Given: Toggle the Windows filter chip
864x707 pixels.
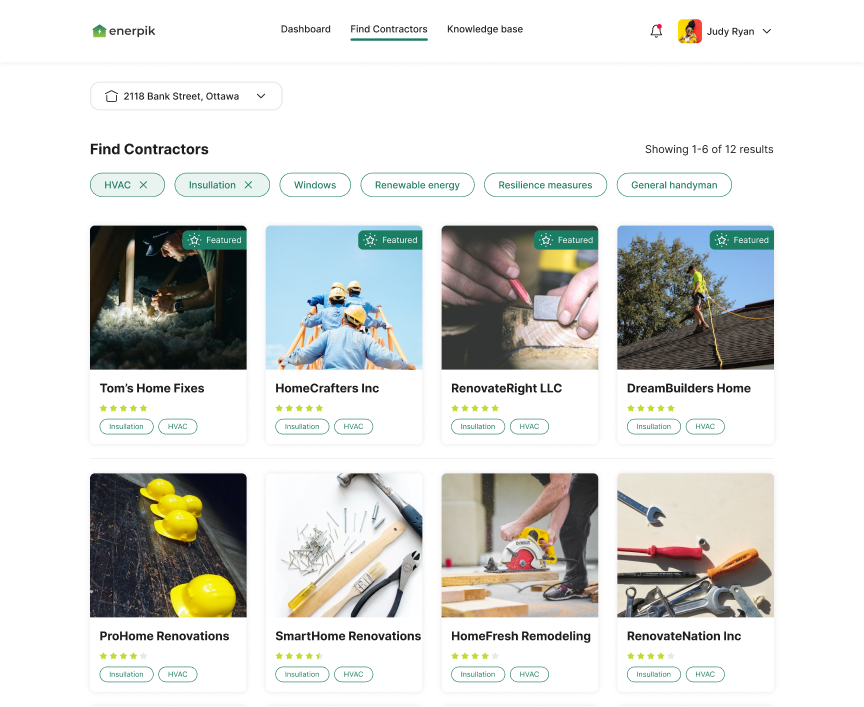Looking at the screenshot, I should (x=315, y=185).
